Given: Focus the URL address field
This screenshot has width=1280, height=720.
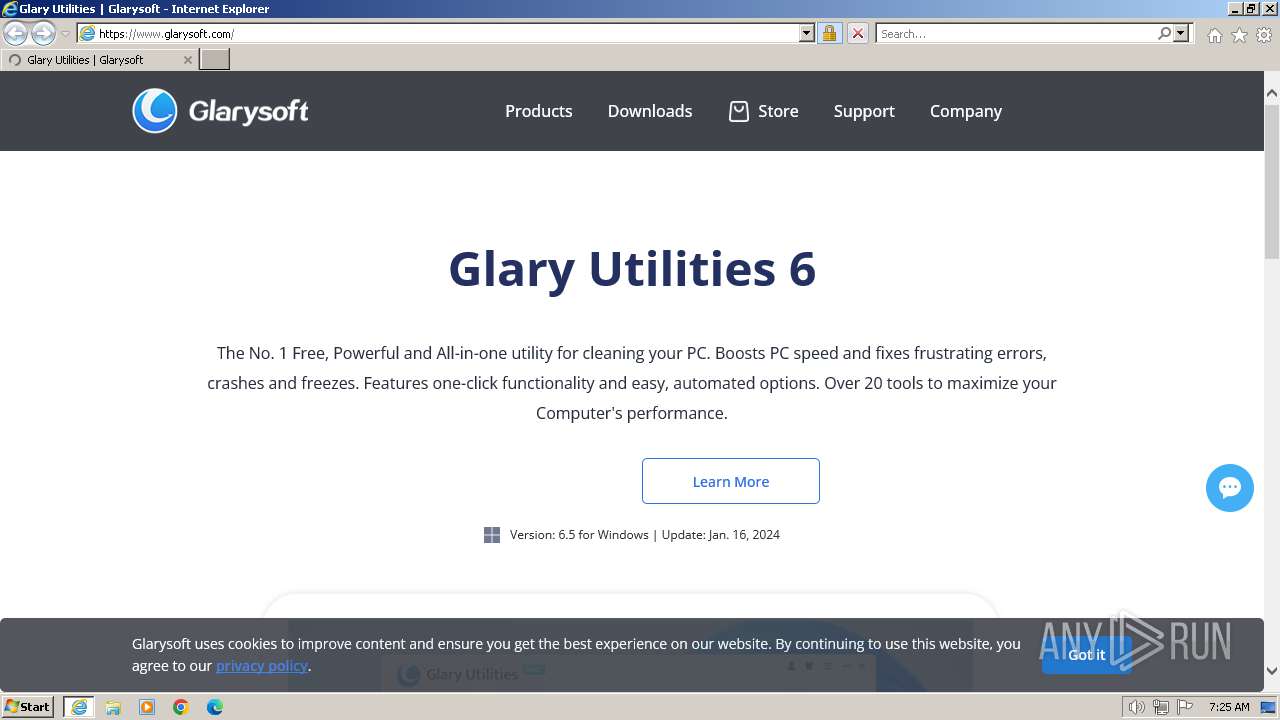Looking at the screenshot, I should (x=446, y=33).
